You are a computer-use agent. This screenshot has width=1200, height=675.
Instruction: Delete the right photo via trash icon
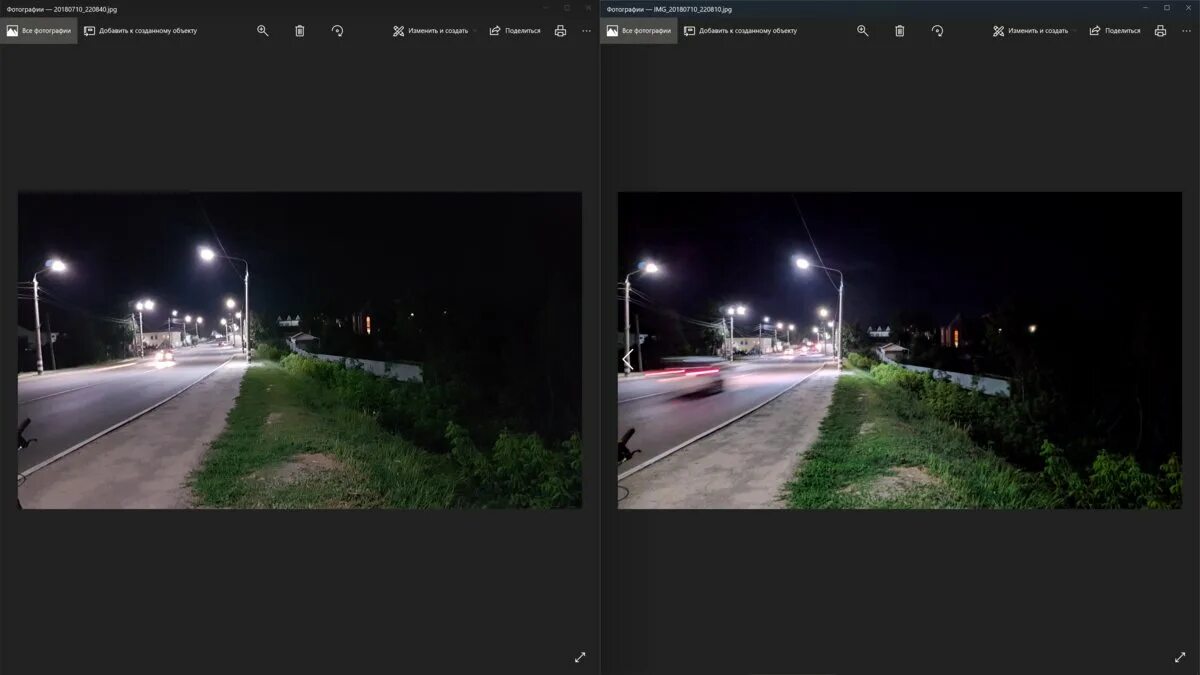pyautogui.click(x=900, y=31)
